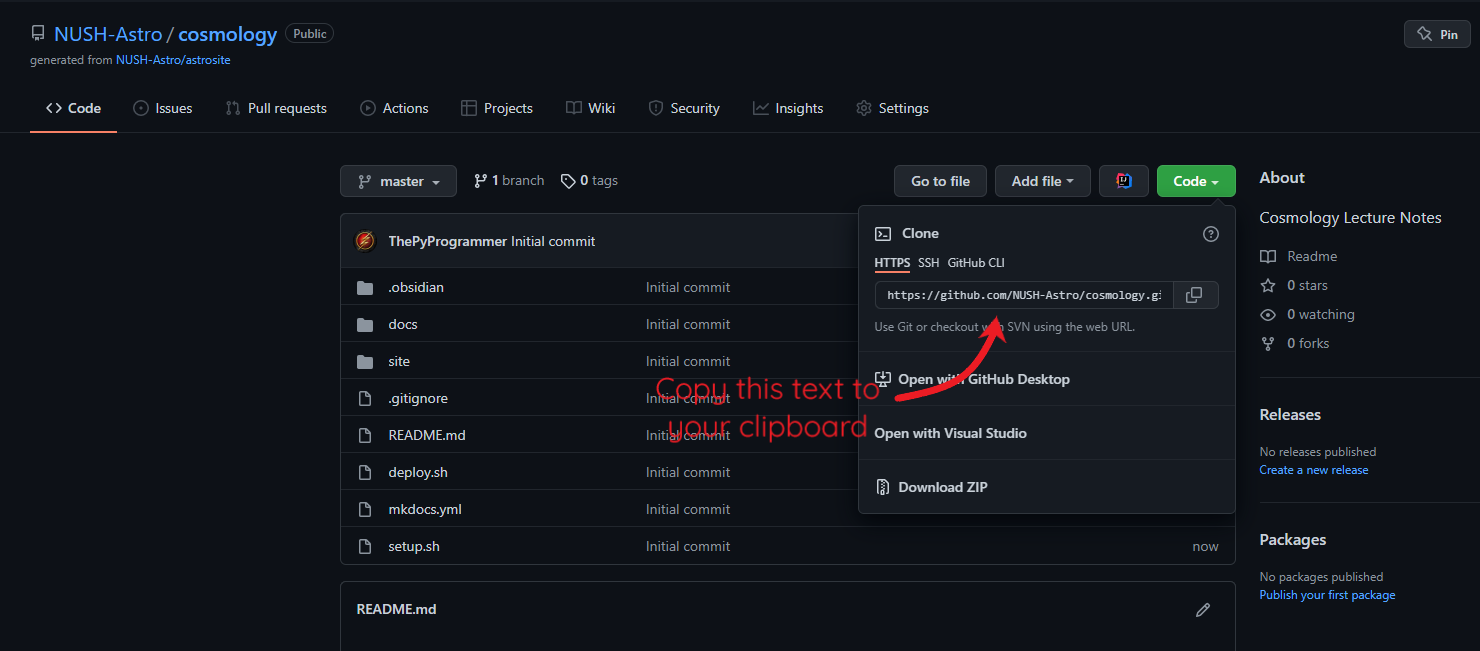This screenshot has width=1480, height=651.
Task: View the 1 branch link
Action: click(x=509, y=181)
